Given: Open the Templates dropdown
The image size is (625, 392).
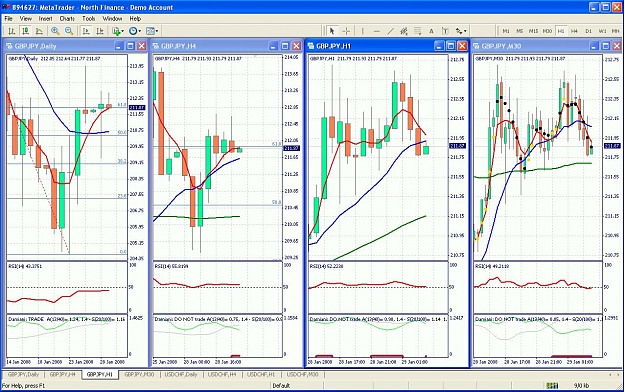Looking at the screenshot, I should coord(152,31).
